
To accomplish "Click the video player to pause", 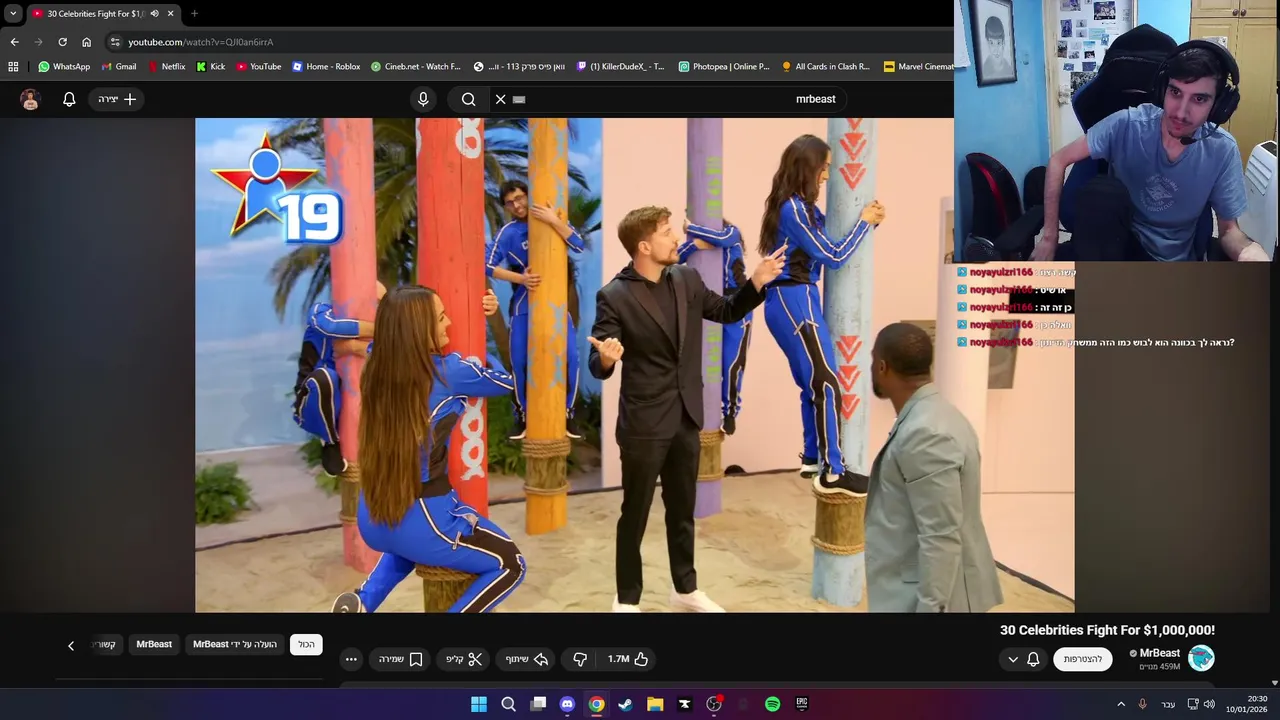I will click(x=634, y=365).
